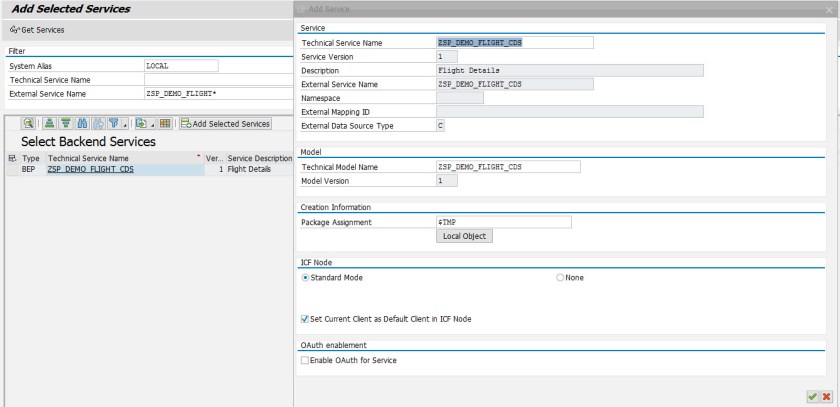This screenshot has height=407, width=840.
Task: Toggle Set Current Client as Default Client
Action: point(306,319)
